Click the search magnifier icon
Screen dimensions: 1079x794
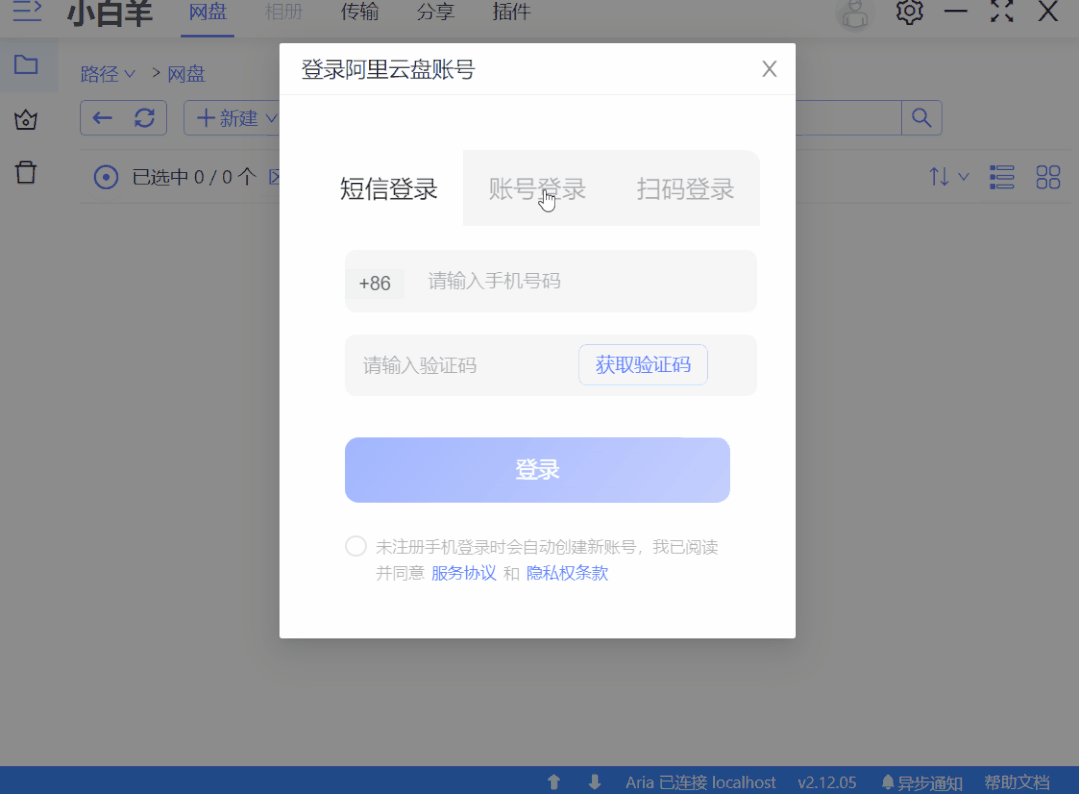point(921,118)
